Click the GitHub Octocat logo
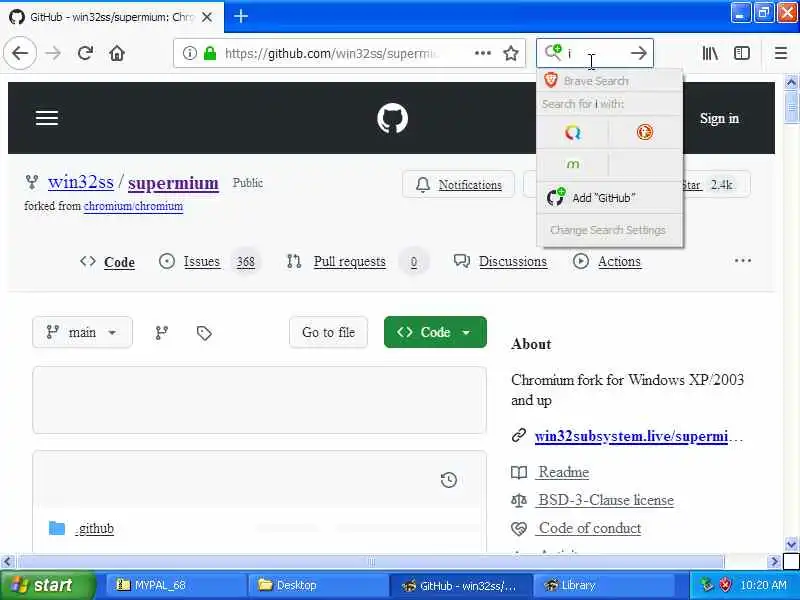This screenshot has height=600, width=800. [x=392, y=118]
